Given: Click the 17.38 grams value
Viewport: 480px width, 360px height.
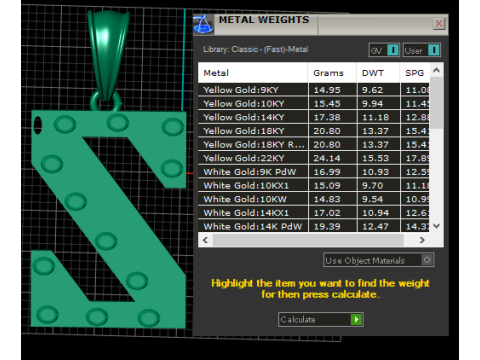Looking at the screenshot, I should pyautogui.click(x=327, y=117).
